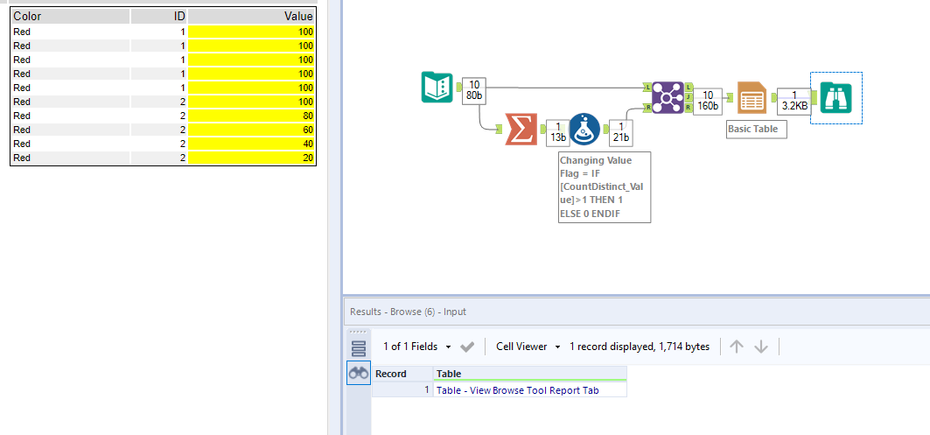Open 'Table - View Browse Tool Report Tab' link
930x435 pixels.
pos(517,390)
